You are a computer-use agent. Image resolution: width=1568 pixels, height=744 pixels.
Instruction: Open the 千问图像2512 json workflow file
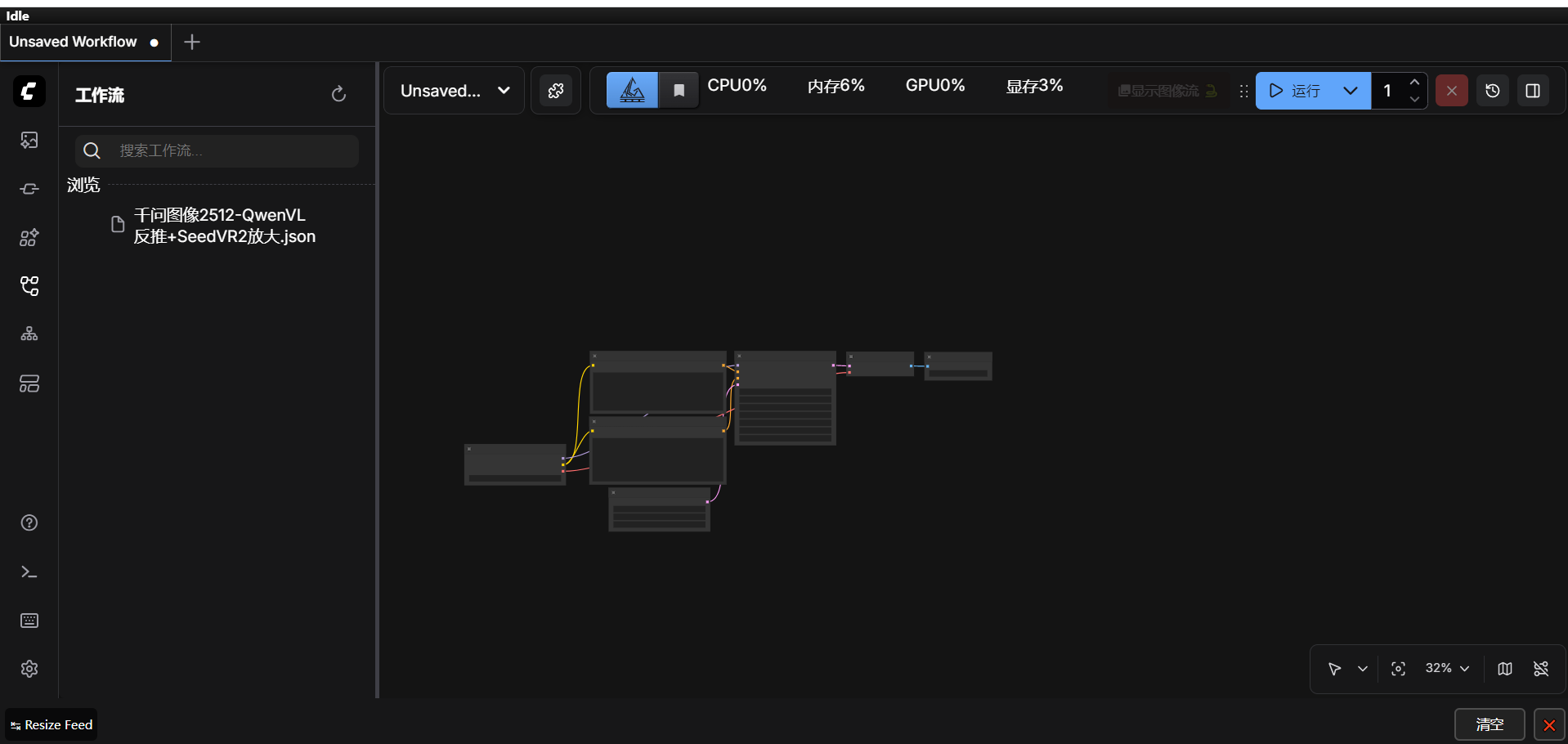click(x=224, y=226)
